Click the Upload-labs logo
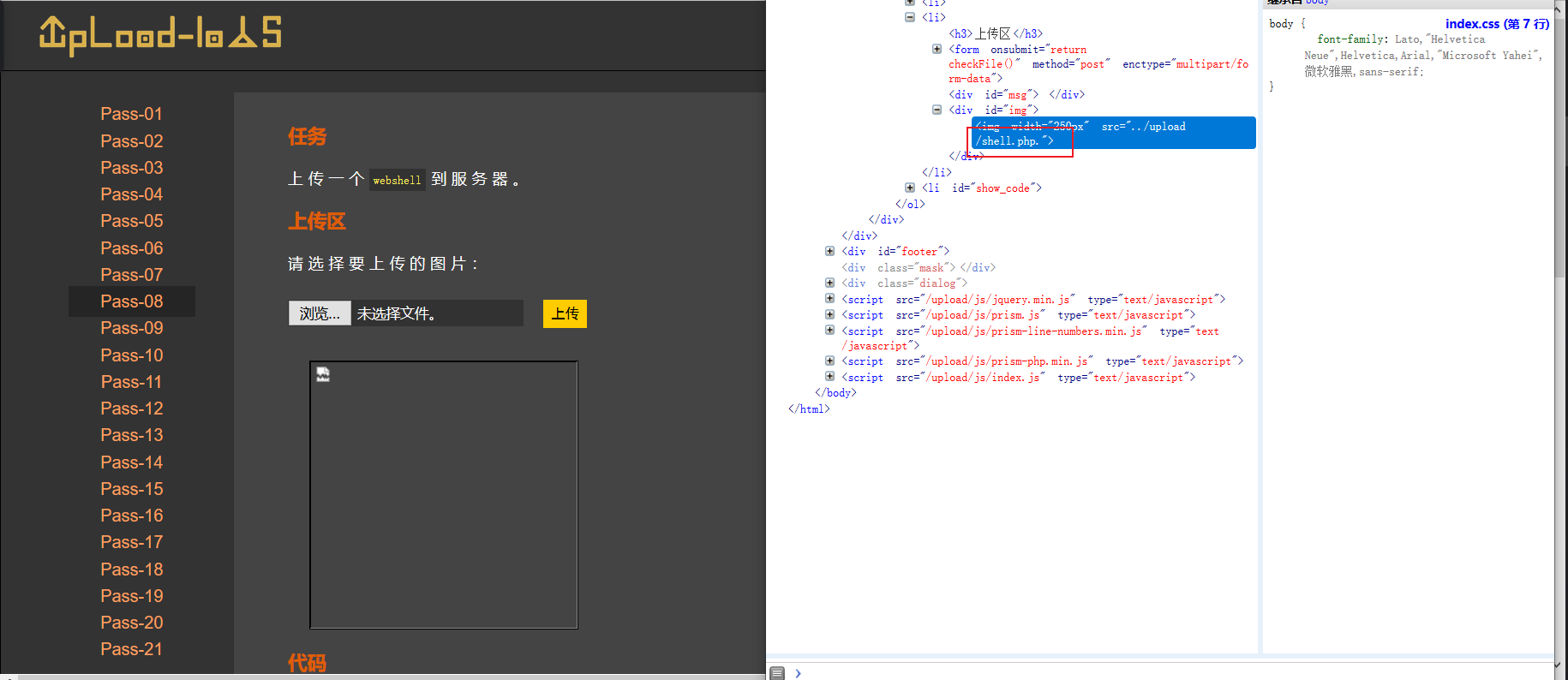Screen dimensions: 1568x680 point(160,35)
